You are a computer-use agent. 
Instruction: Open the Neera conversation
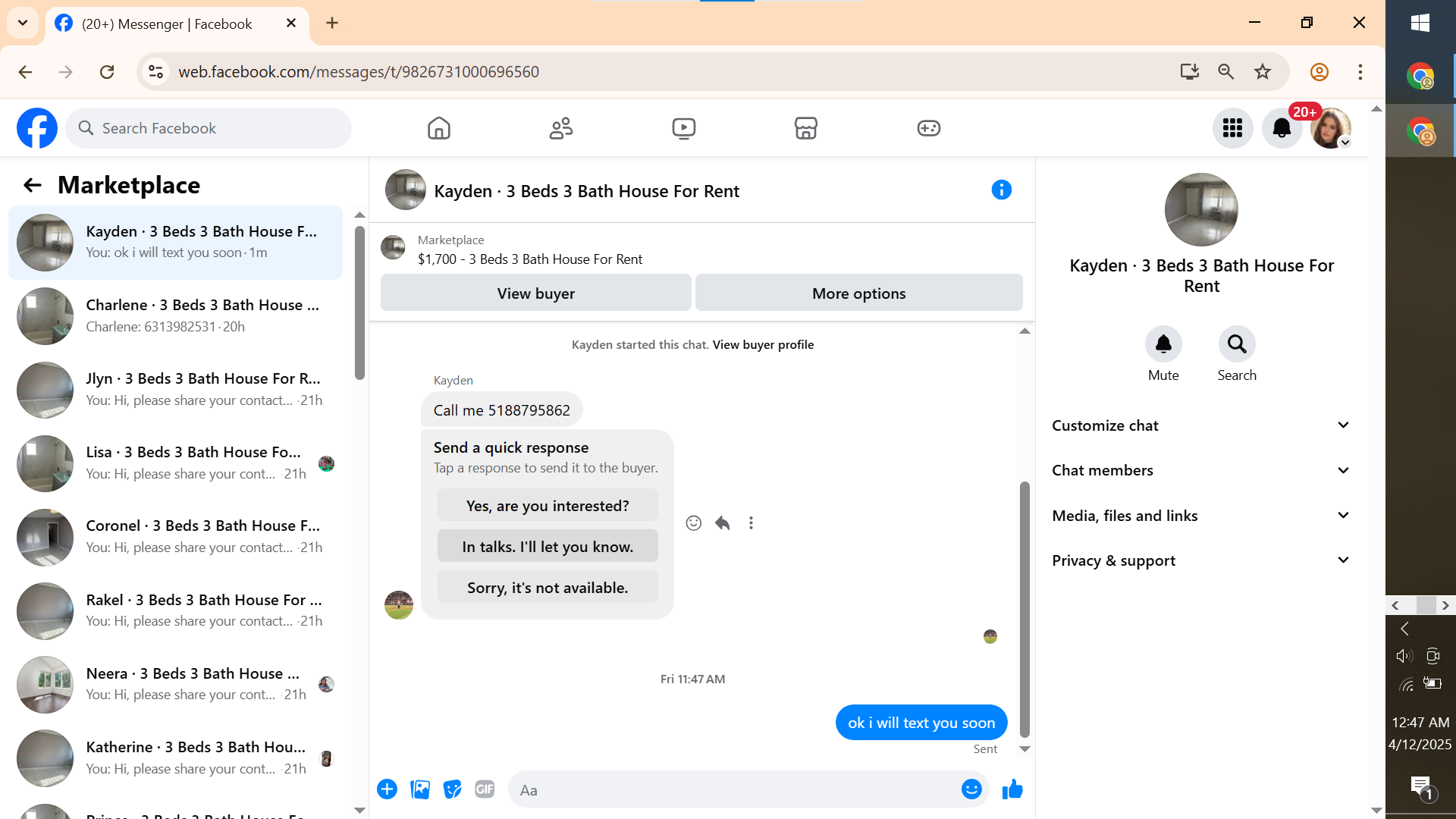176,685
